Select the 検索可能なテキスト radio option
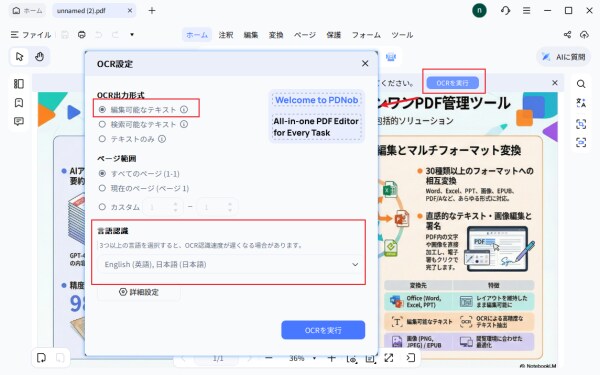The width and height of the screenshot is (600, 375). click(x=102, y=124)
